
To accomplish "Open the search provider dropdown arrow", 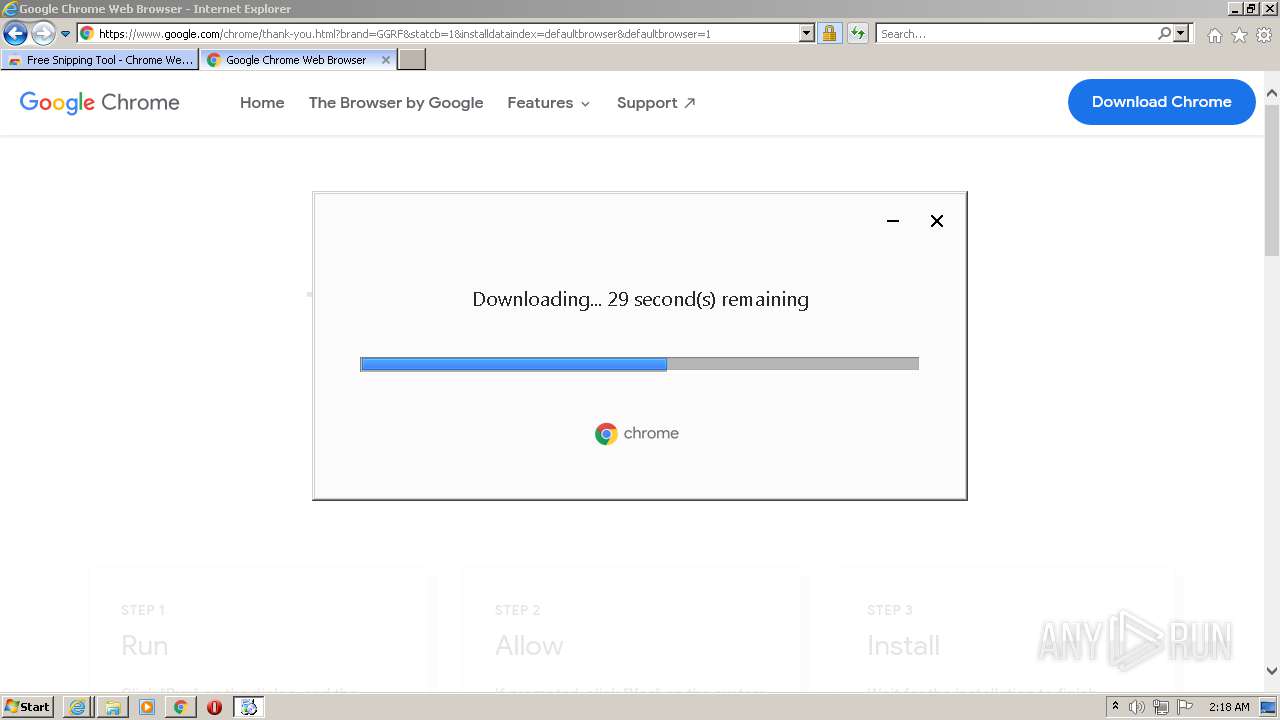I will coord(1181,33).
